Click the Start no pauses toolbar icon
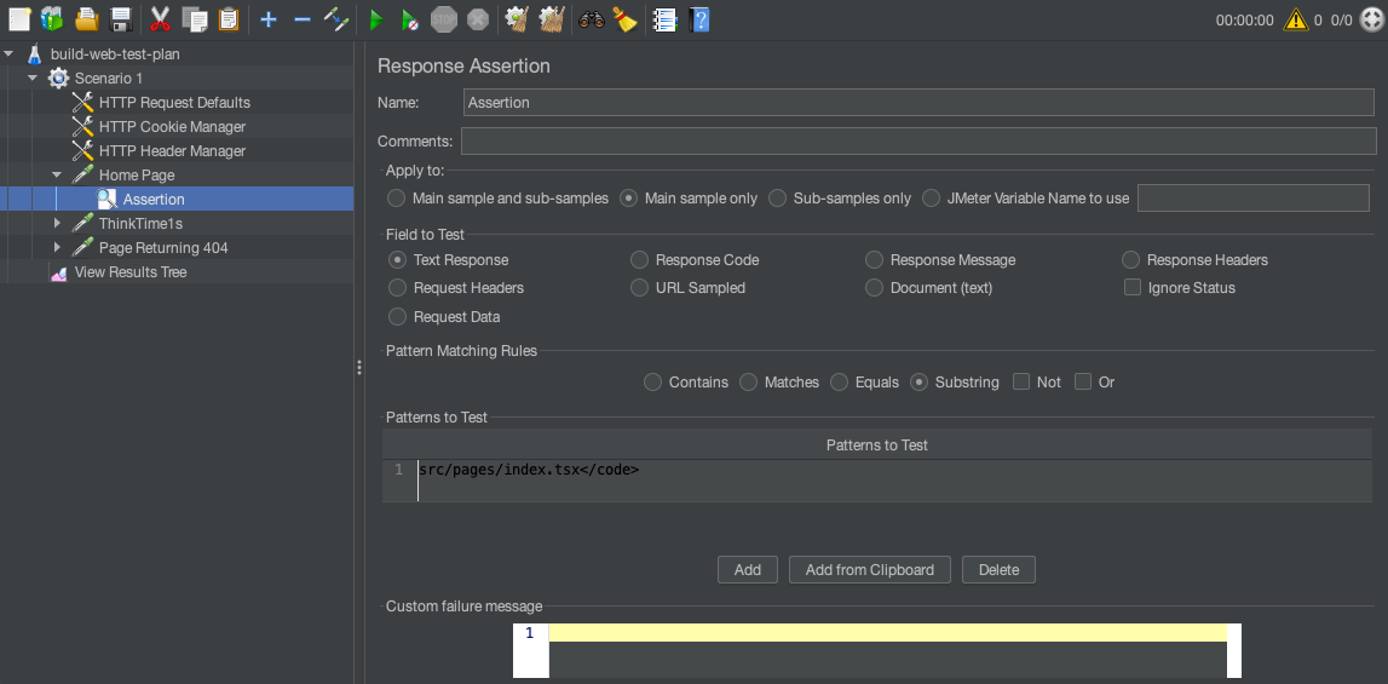The width and height of the screenshot is (1388, 684). point(409,17)
